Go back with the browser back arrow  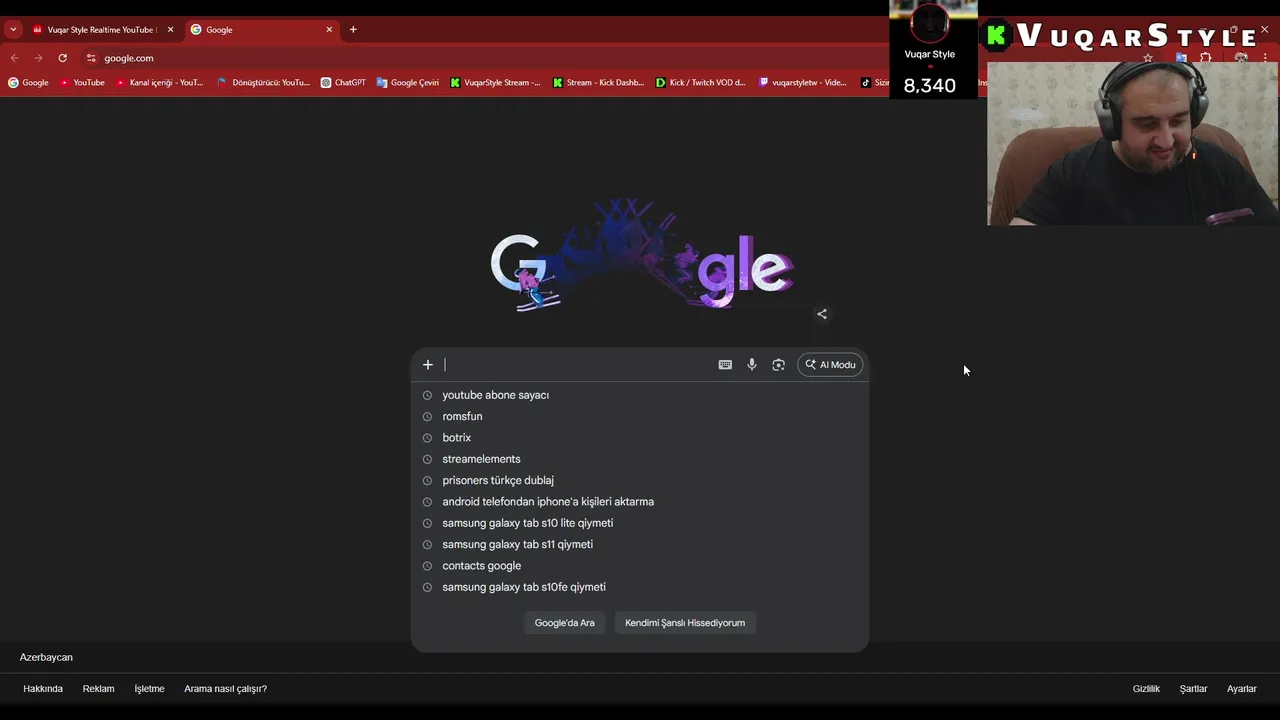click(14, 58)
